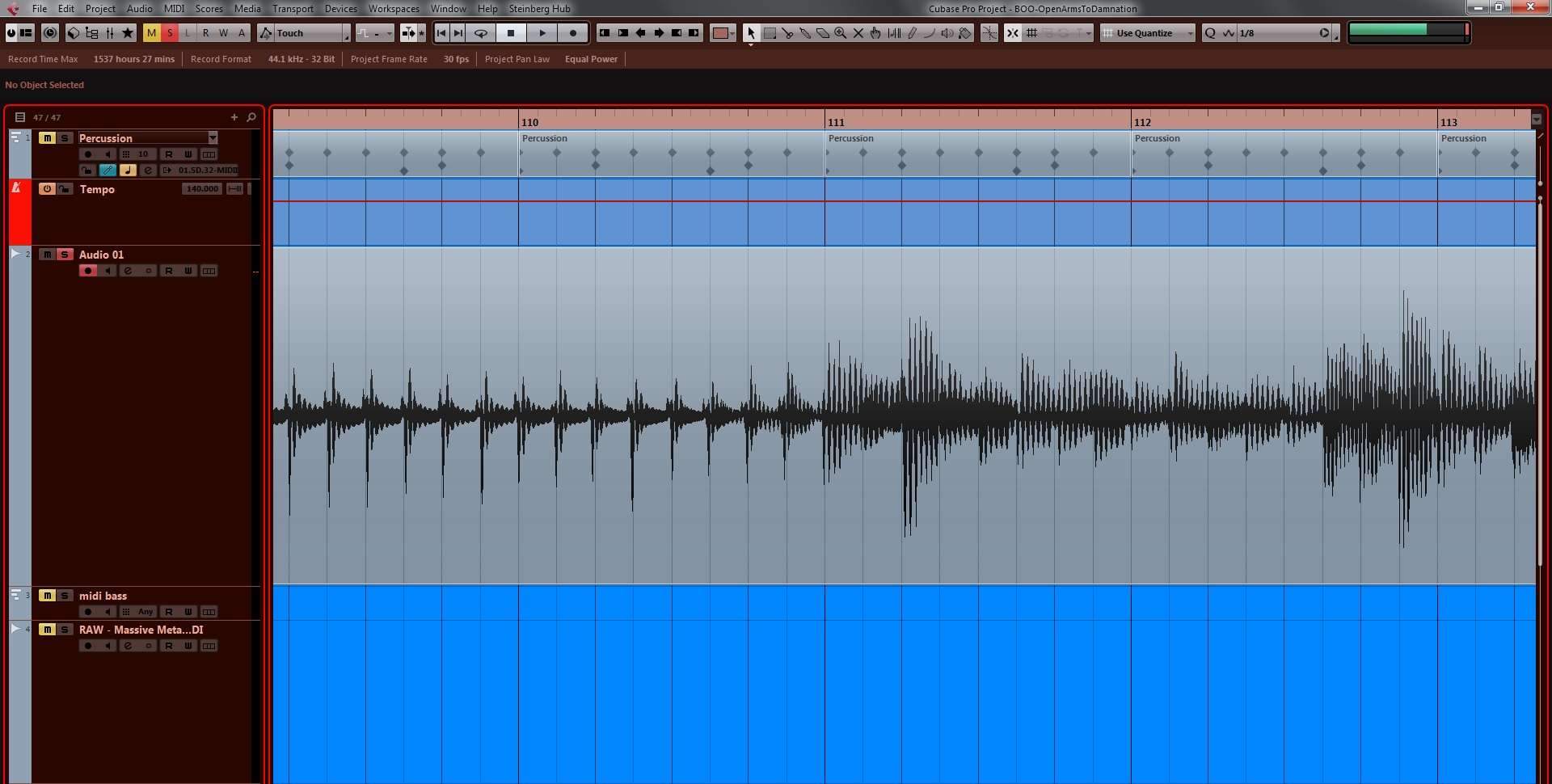
Task: Open track search magnifier icon
Action: (251, 117)
